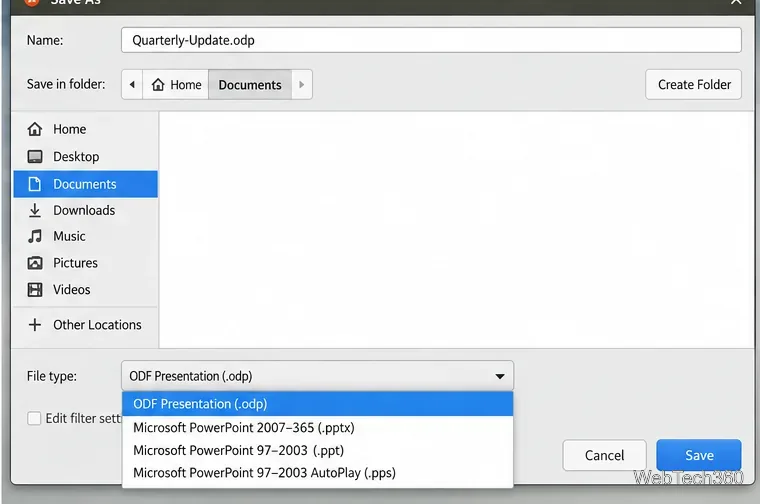Click the house icon in path bar
Viewport: 760px width, 504px height.
click(x=158, y=85)
